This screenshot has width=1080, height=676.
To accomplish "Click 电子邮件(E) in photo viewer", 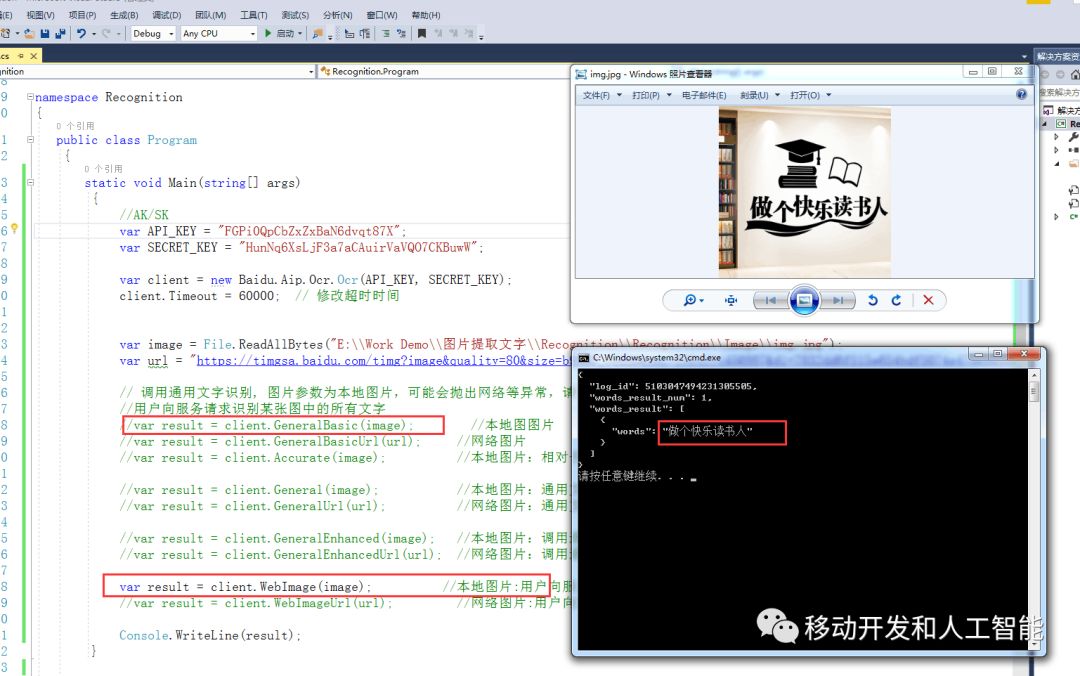I will click(x=704, y=95).
